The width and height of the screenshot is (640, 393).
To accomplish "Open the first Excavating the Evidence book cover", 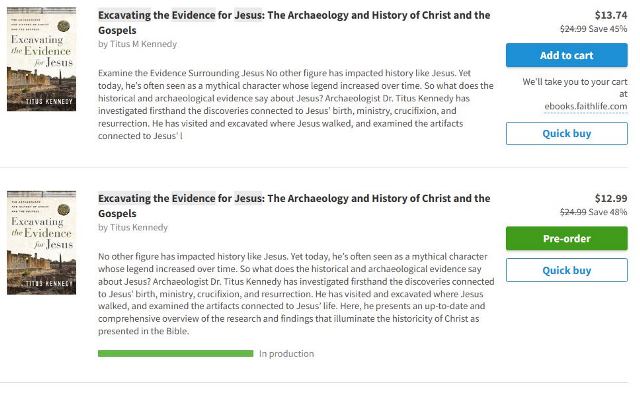I will click(41, 59).
